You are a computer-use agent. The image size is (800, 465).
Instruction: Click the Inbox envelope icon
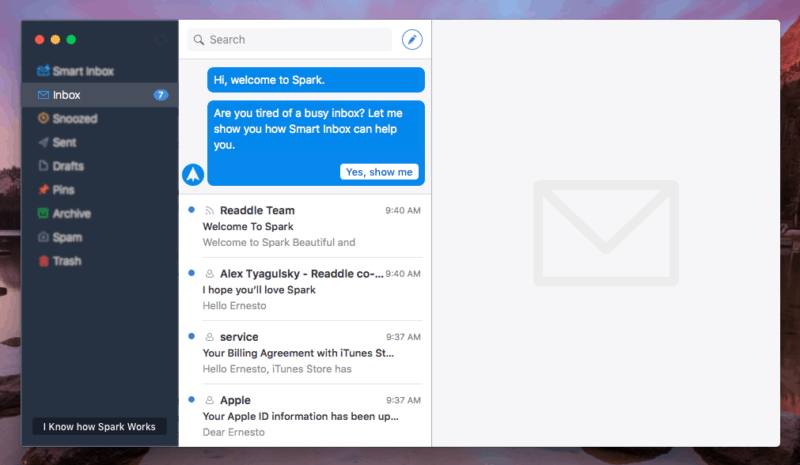pyautogui.click(x=43, y=95)
